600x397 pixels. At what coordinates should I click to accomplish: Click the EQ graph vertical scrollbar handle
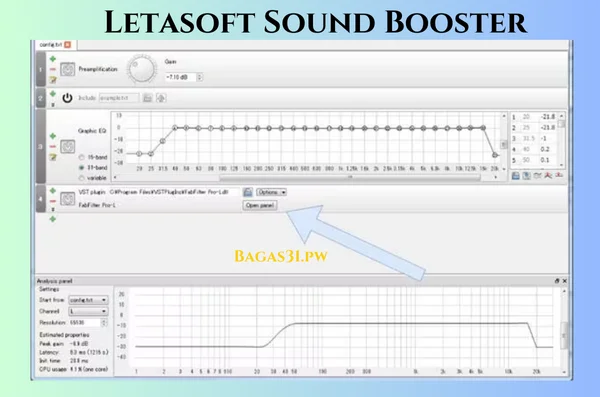pos(504,144)
